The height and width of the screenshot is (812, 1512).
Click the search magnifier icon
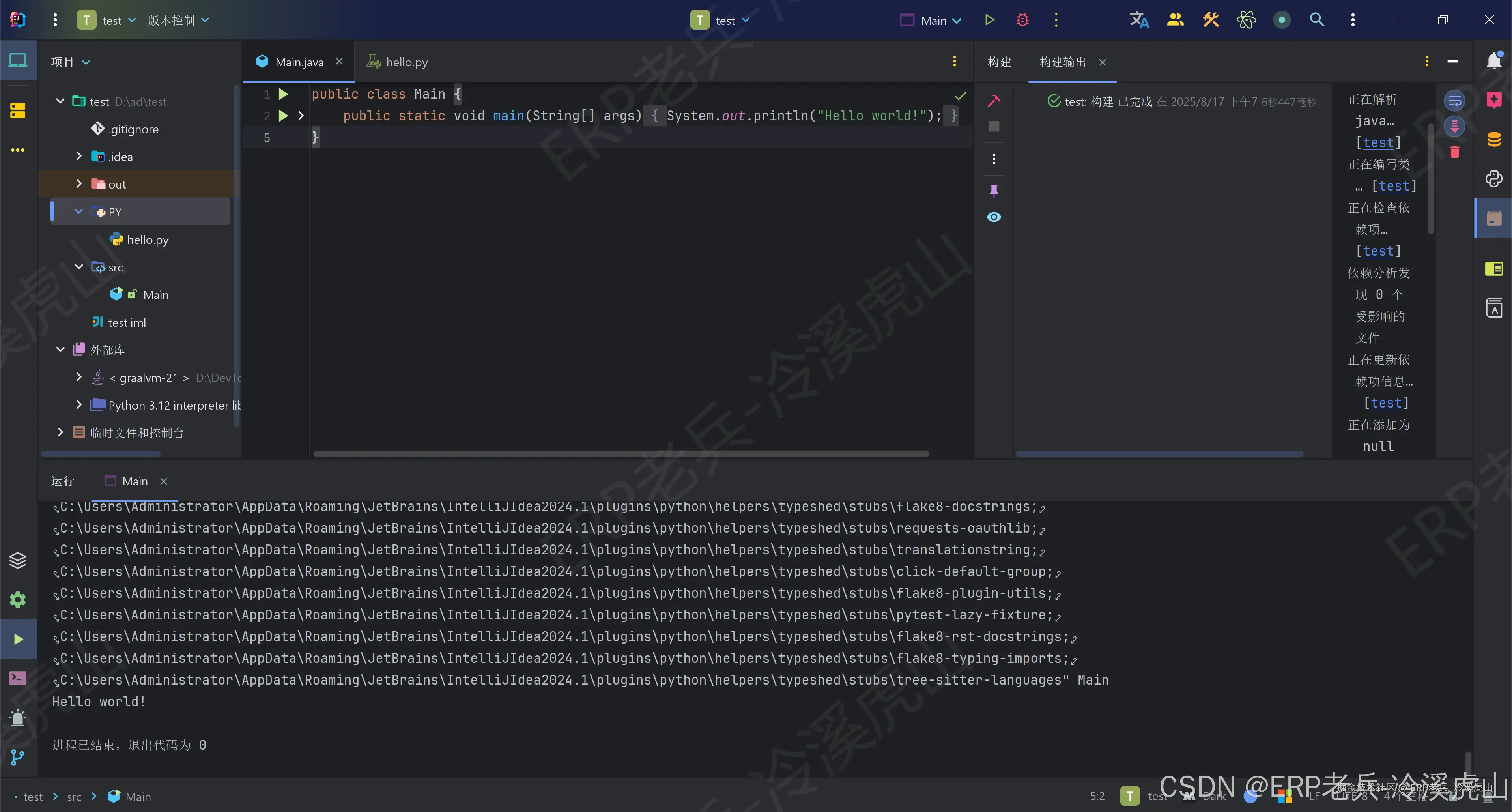[x=1317, y=20]
